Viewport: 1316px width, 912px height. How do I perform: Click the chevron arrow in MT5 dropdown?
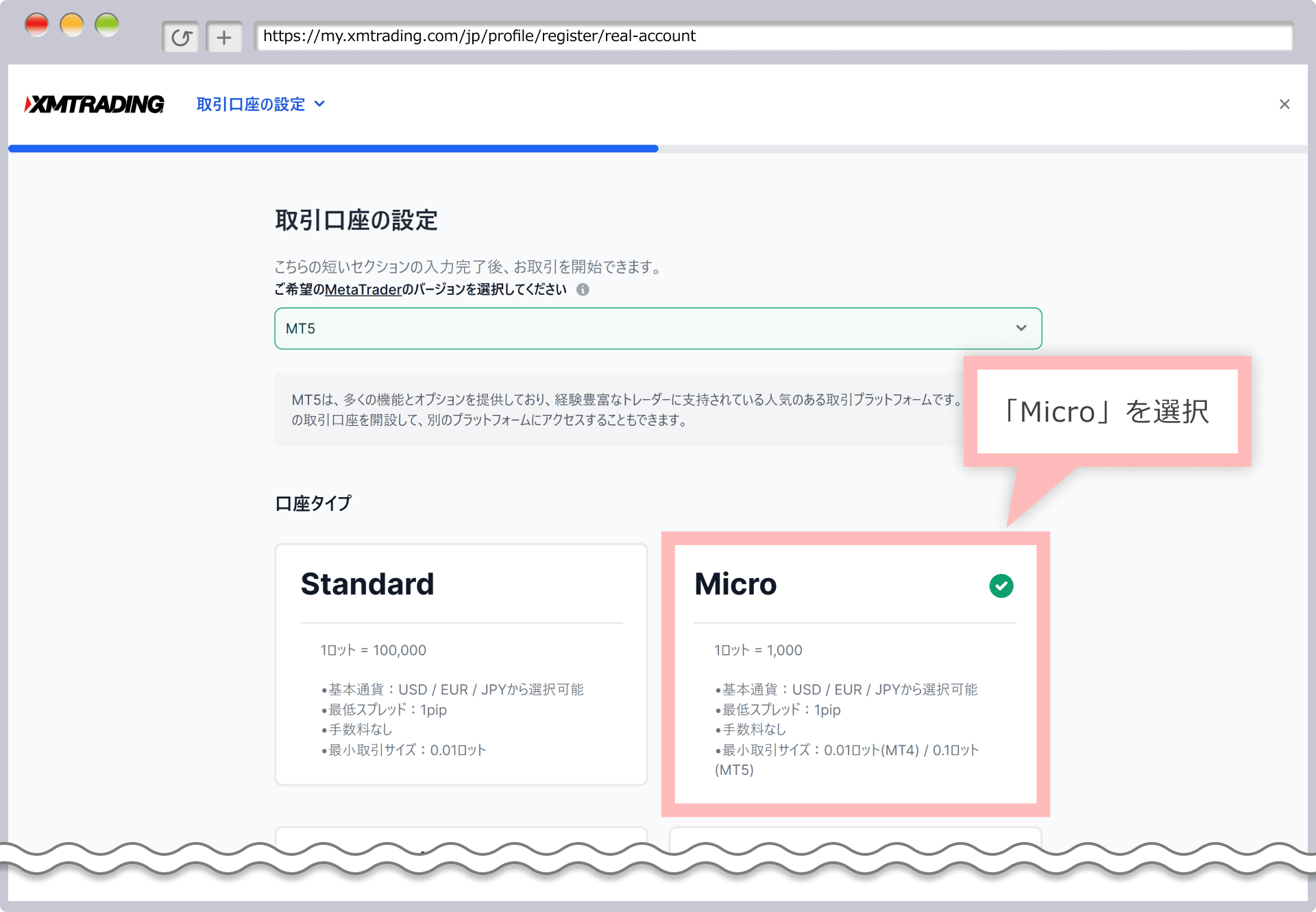point(1021,328)
